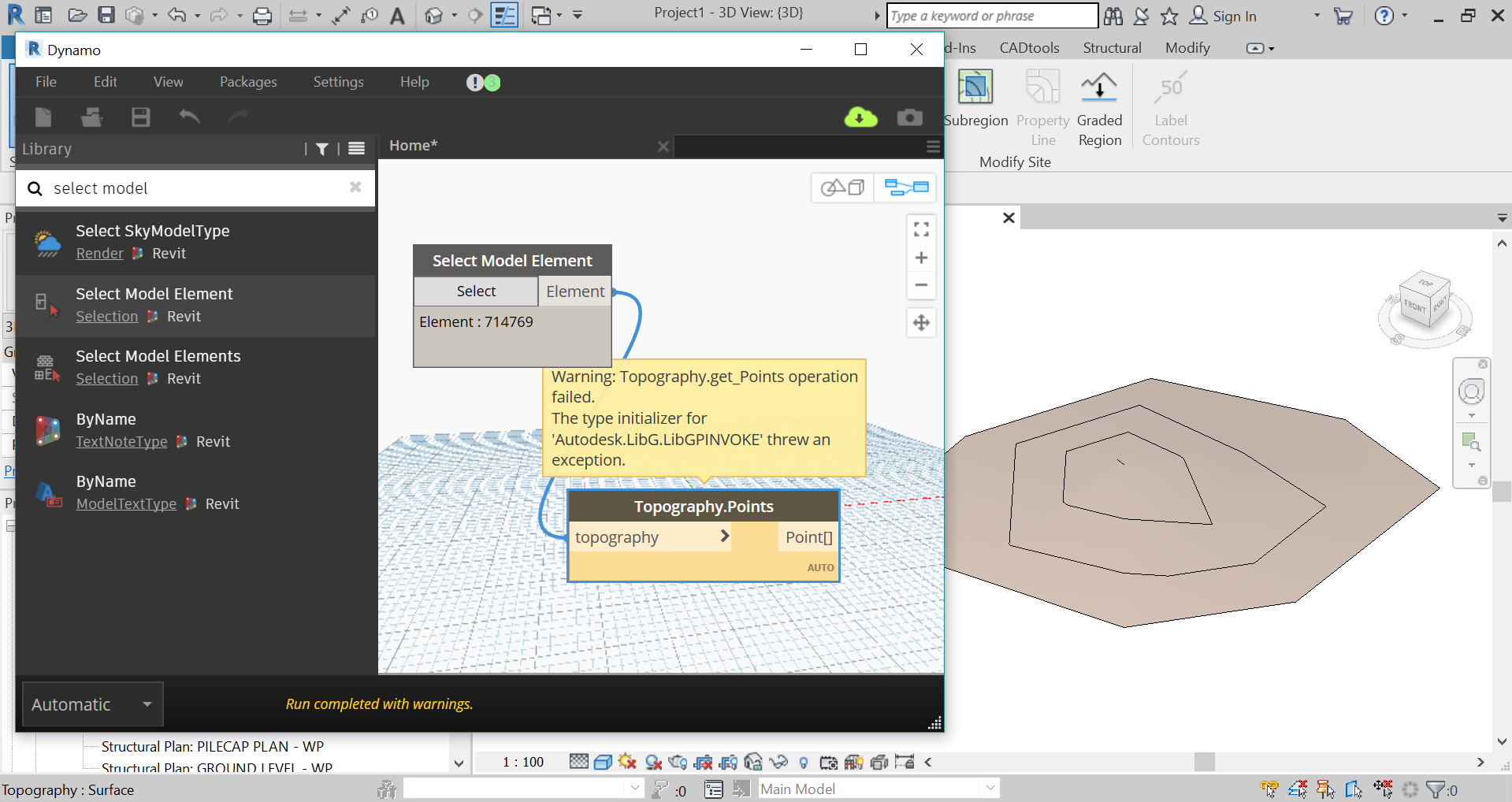The image size is (1512, 802).
Task: Open Dynamo Settings menu
Action: tap(338, 82)
